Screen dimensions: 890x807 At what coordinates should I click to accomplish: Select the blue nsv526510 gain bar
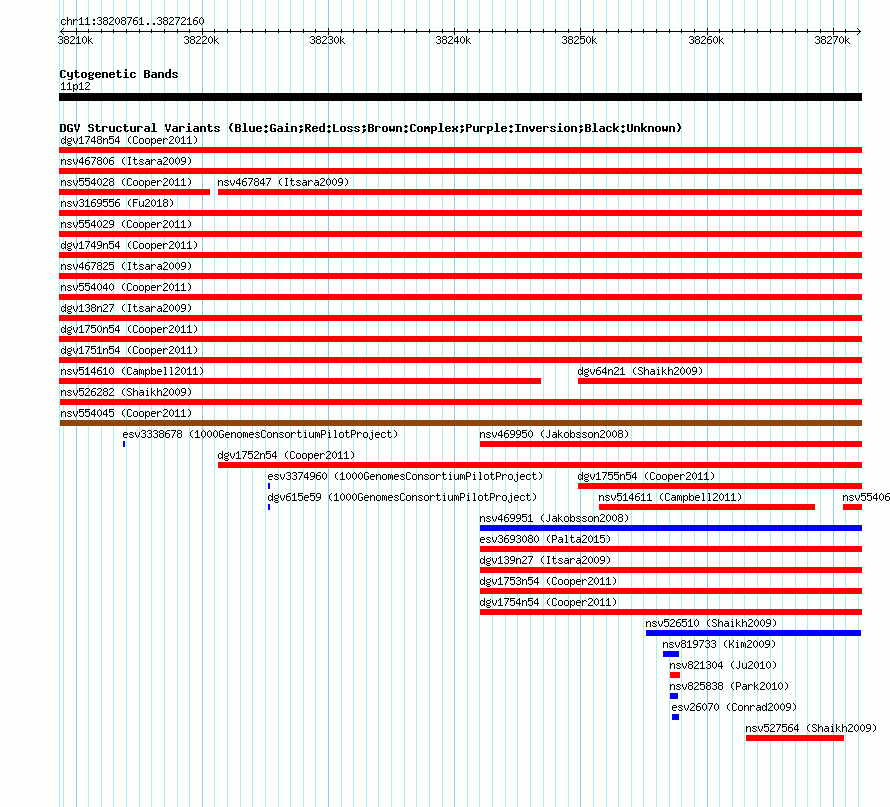753,633
